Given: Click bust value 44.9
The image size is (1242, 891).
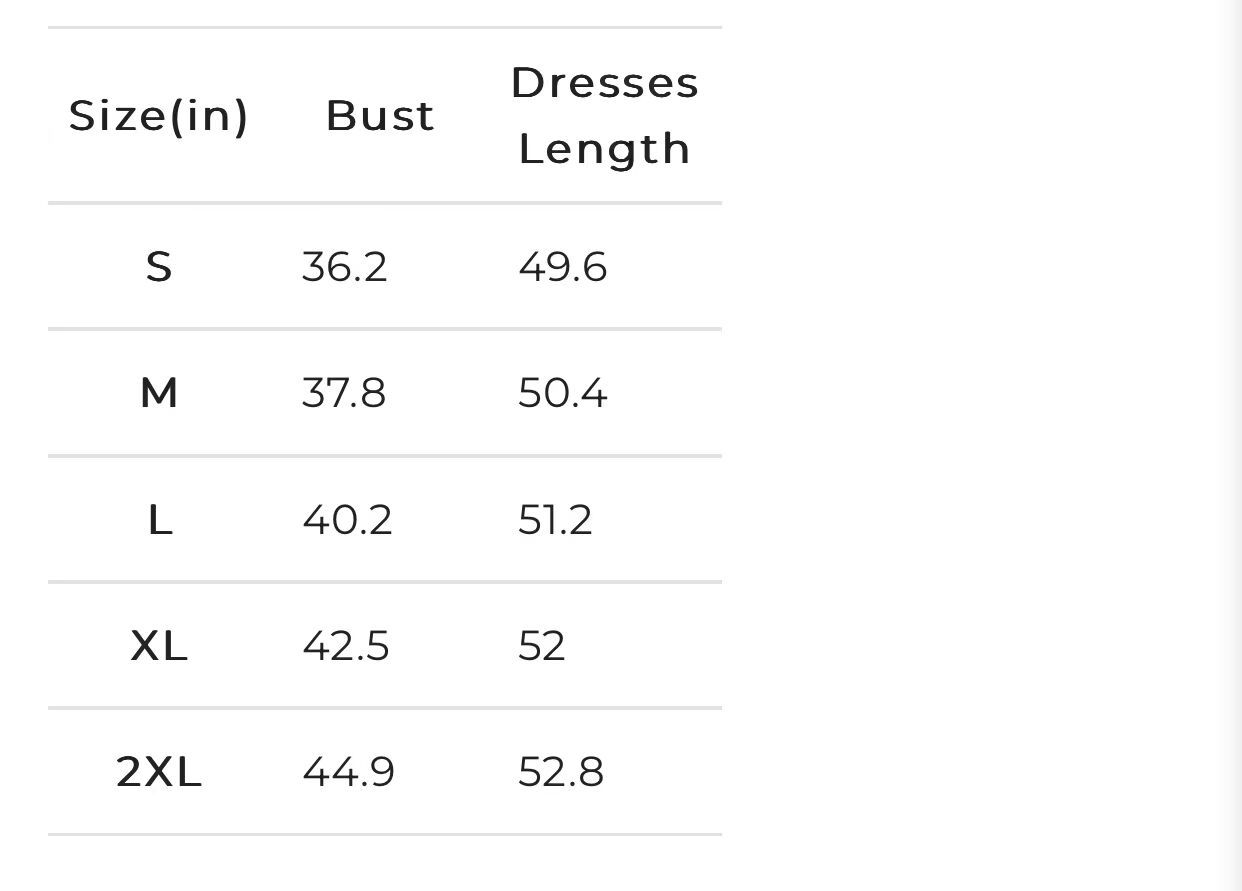Looking at the screenshot, I should click(x=348, y=772).
